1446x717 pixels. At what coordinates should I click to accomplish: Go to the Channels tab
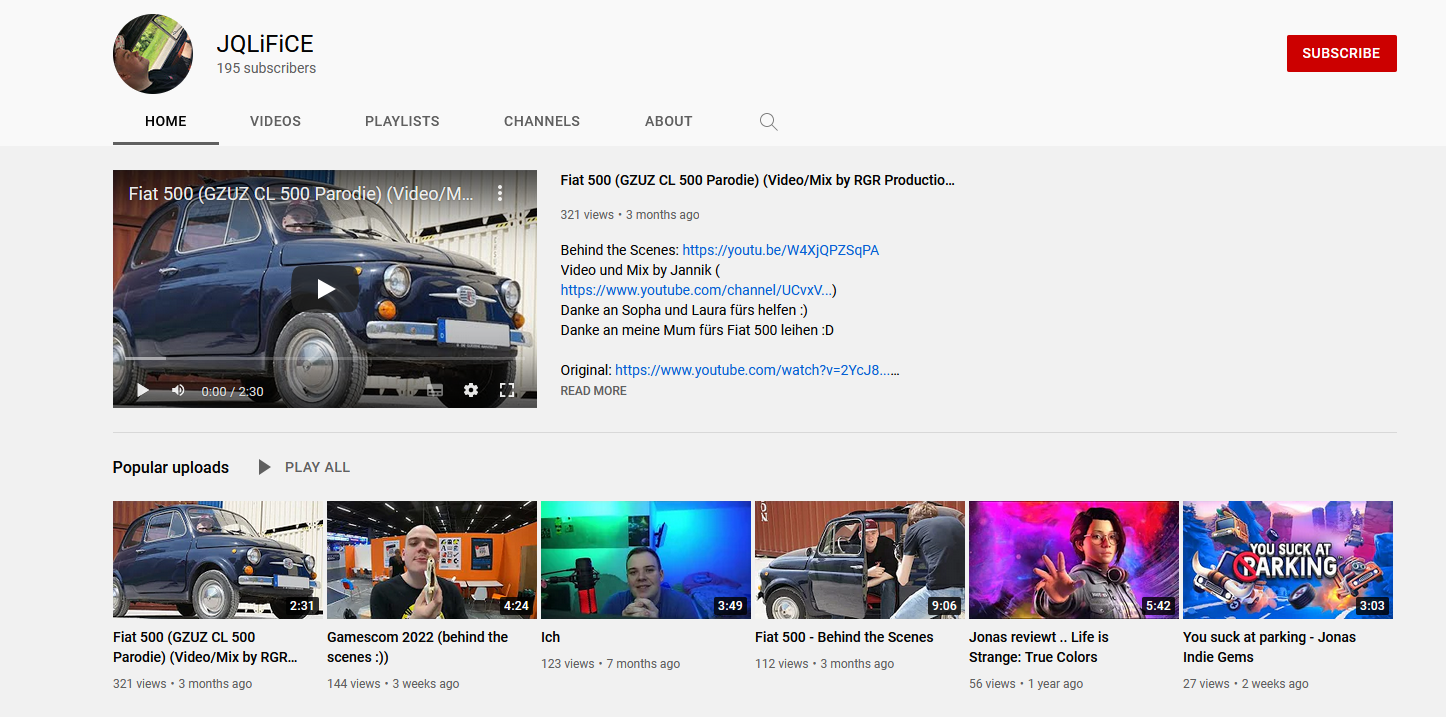pyautogui.click(x=542, y=121)
